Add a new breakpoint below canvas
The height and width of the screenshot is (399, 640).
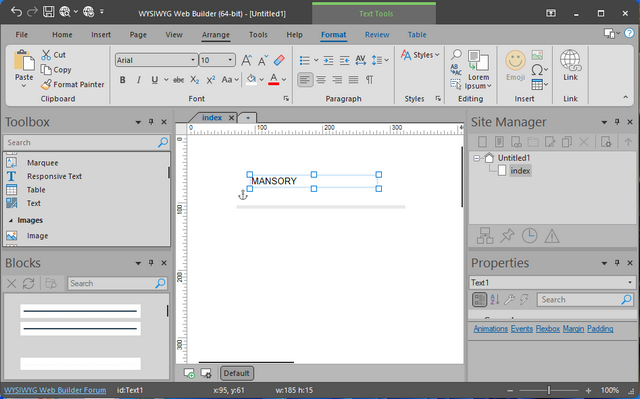(x=189, y=373)
